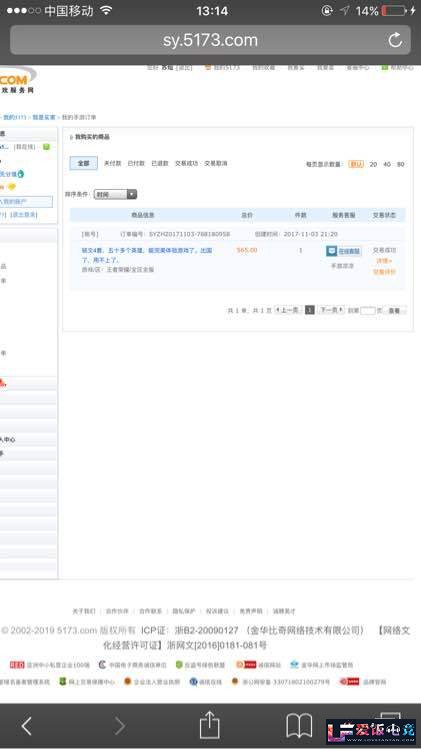The image size is (421, 750).
Task: Go back with the Safari back arrow
Action: (27, 726)
